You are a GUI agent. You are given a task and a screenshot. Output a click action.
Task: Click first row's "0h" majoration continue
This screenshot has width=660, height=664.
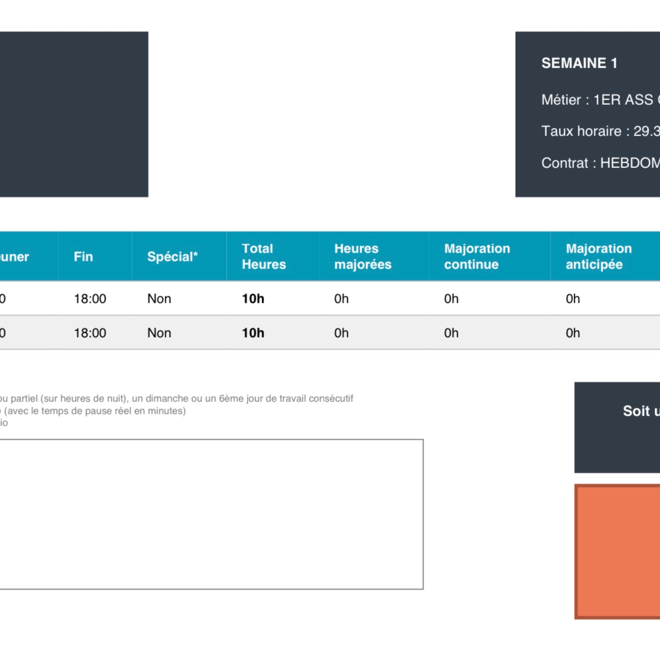point(451,299)
